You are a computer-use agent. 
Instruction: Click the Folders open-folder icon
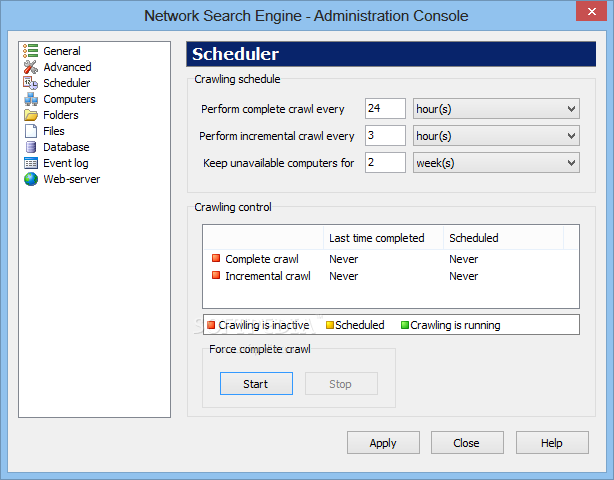click(31, 115)
